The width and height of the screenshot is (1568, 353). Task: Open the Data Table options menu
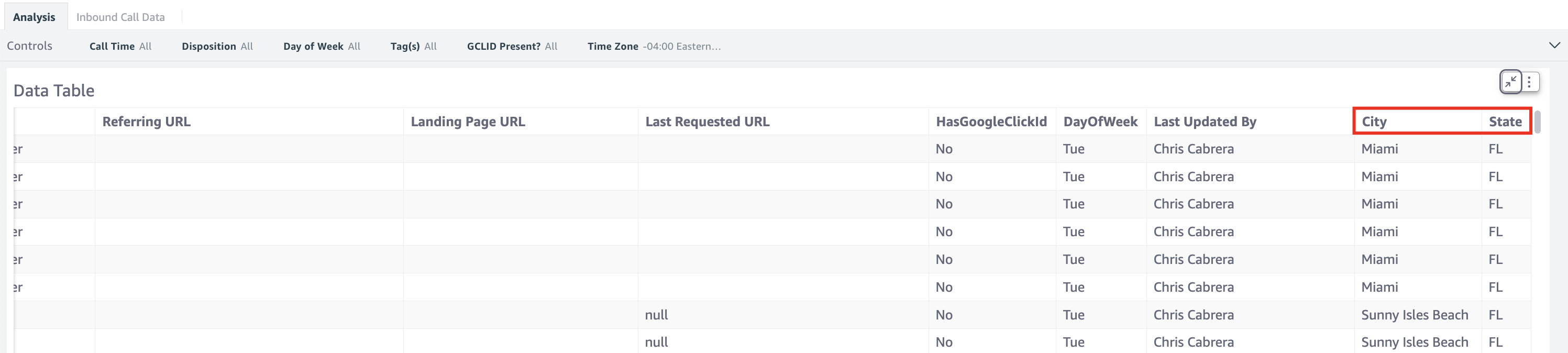click(1528, 82)
